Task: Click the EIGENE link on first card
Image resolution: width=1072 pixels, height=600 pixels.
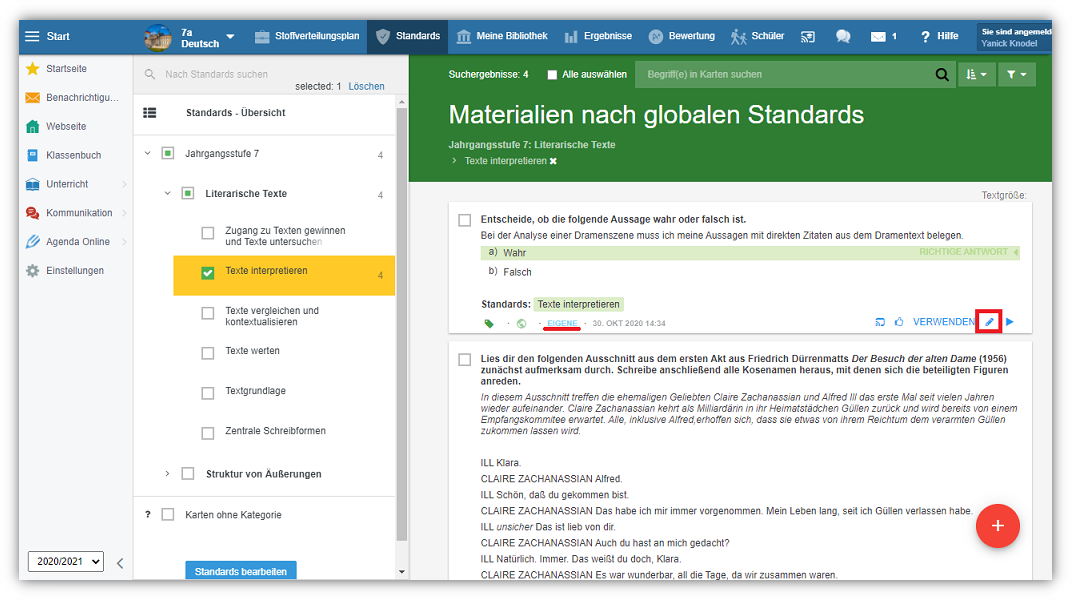Action: (562, 323)
